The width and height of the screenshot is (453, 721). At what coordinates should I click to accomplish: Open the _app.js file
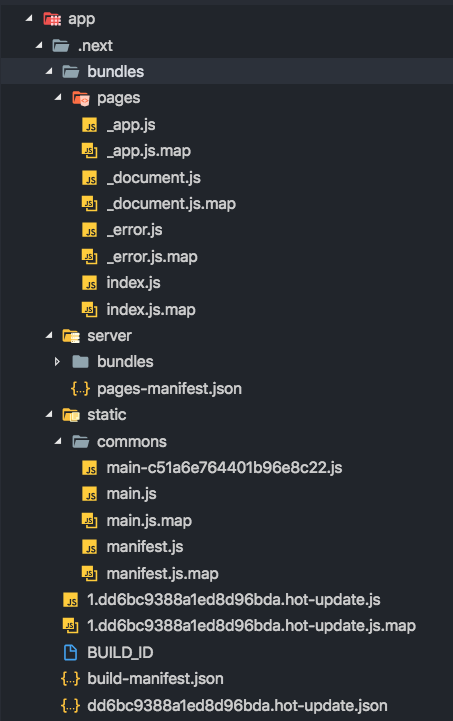point(131,125)
